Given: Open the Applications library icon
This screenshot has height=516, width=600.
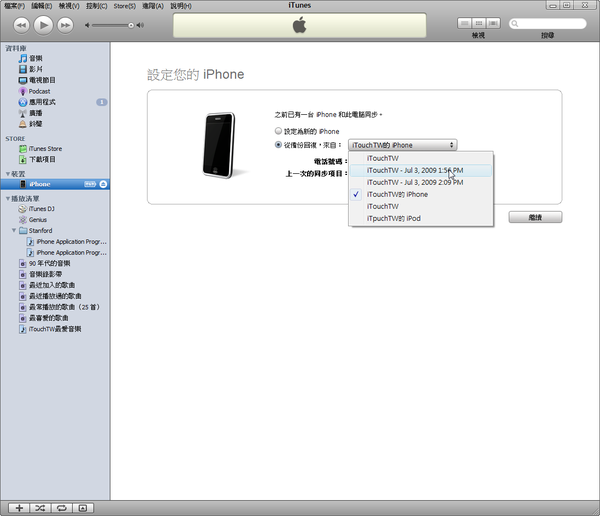Looking at the screenshot, I should click(23, 102).
